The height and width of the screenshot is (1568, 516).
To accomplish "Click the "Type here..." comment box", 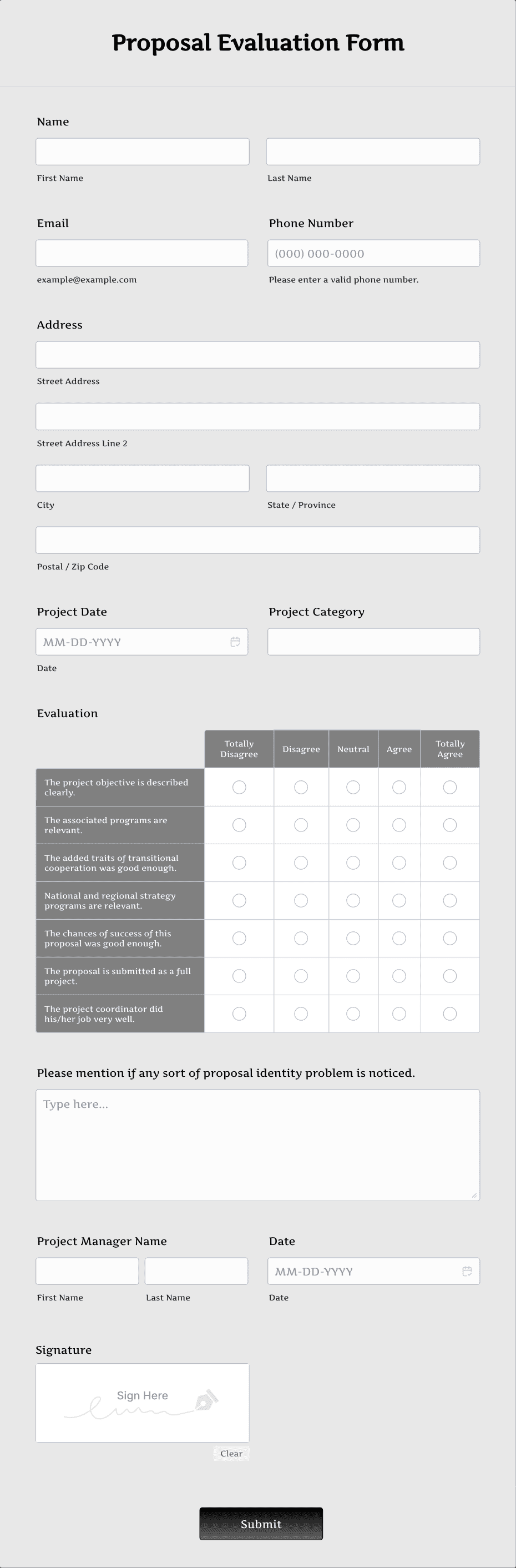I will click(257, 1145).
